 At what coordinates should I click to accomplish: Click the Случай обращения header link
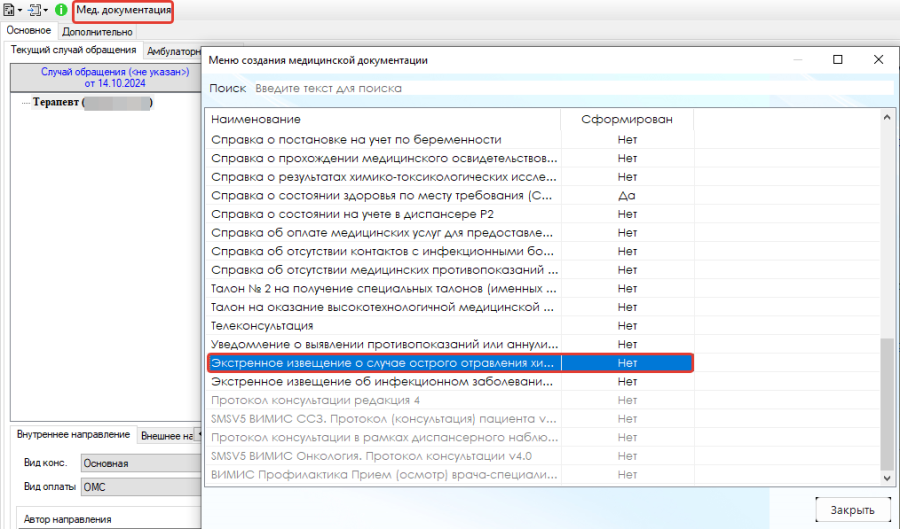point(115,77)
